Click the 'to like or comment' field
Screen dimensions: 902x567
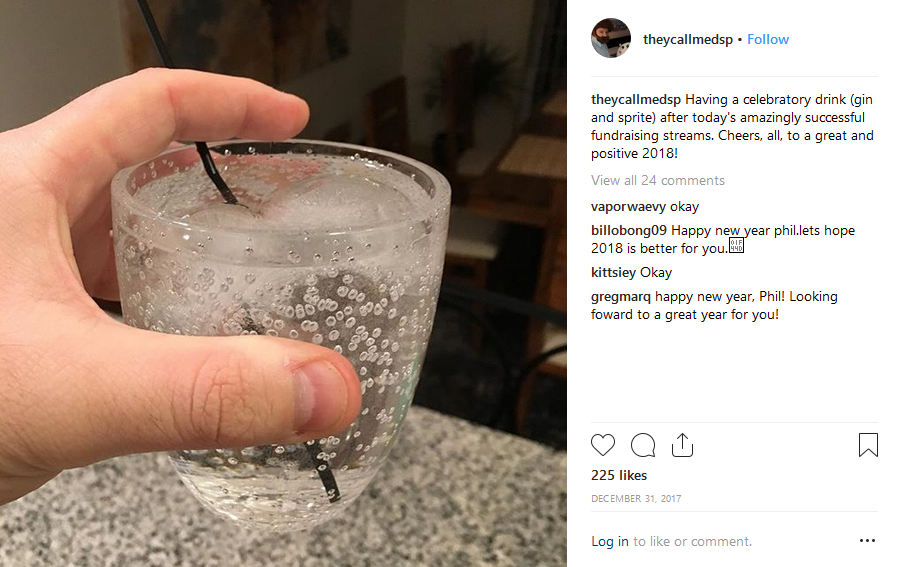coord(693,541)
